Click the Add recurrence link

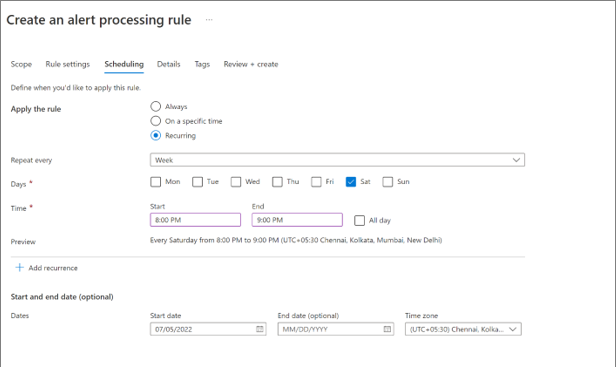(53, 268)
